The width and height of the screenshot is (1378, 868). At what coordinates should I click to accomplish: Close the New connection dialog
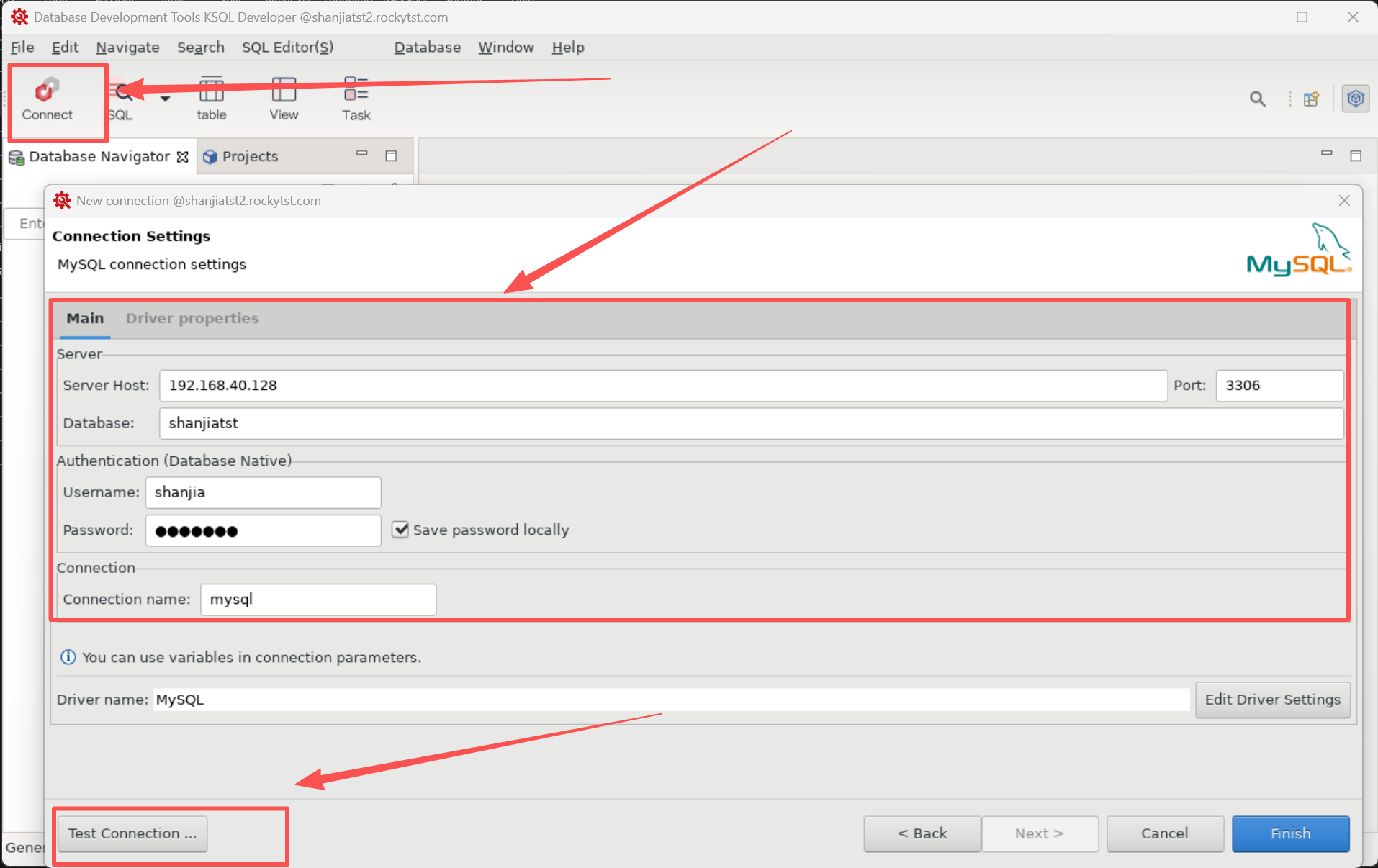click(x=1344, y=201)
